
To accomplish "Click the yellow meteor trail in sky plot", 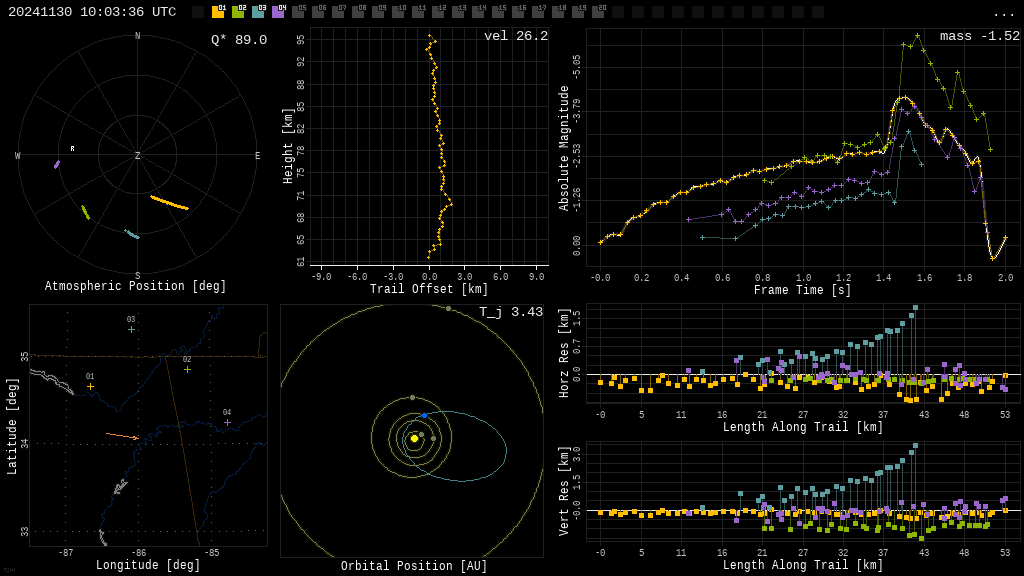I will [169, 202].
